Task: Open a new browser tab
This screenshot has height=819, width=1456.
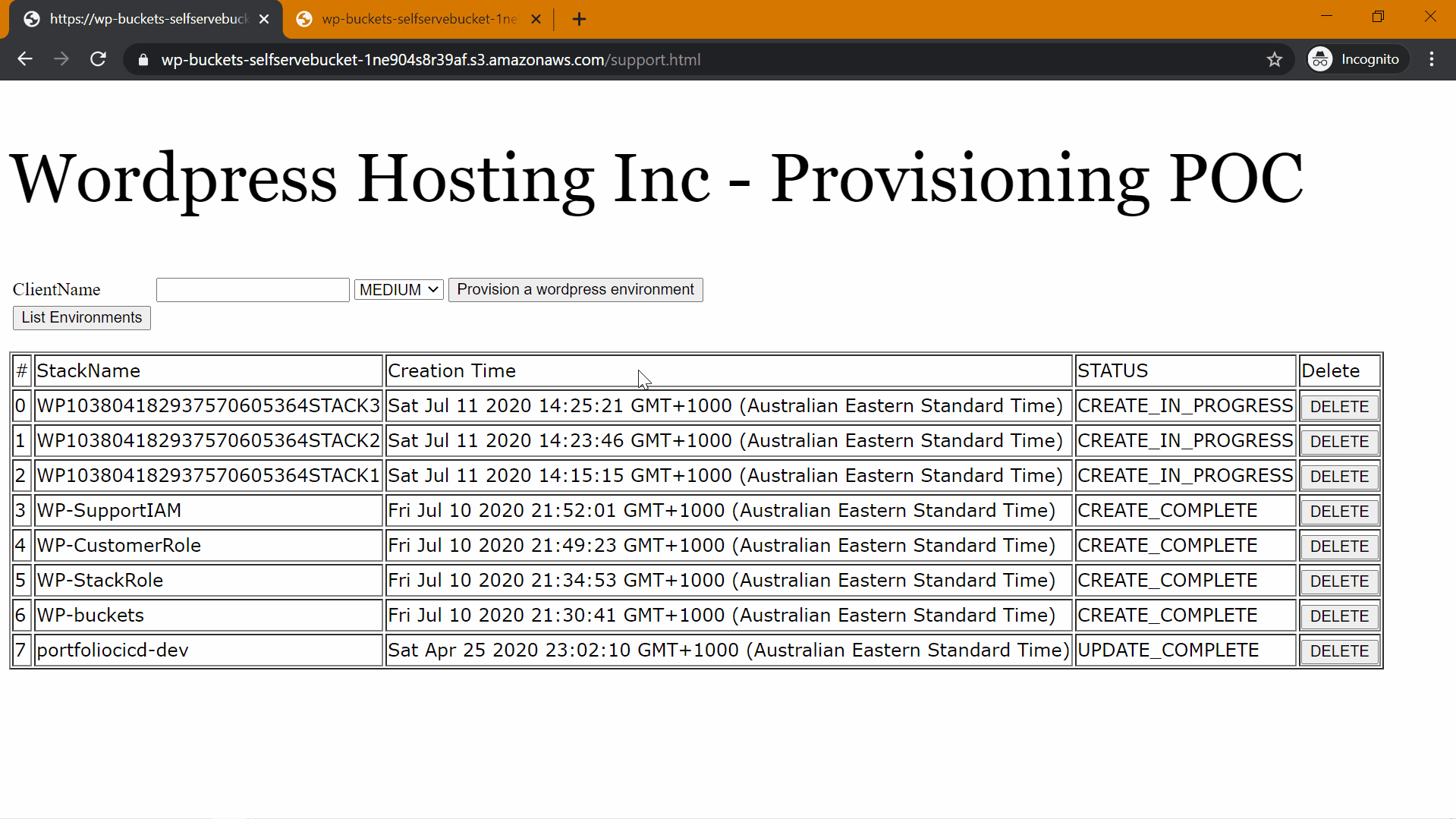Action: point(579,19)
